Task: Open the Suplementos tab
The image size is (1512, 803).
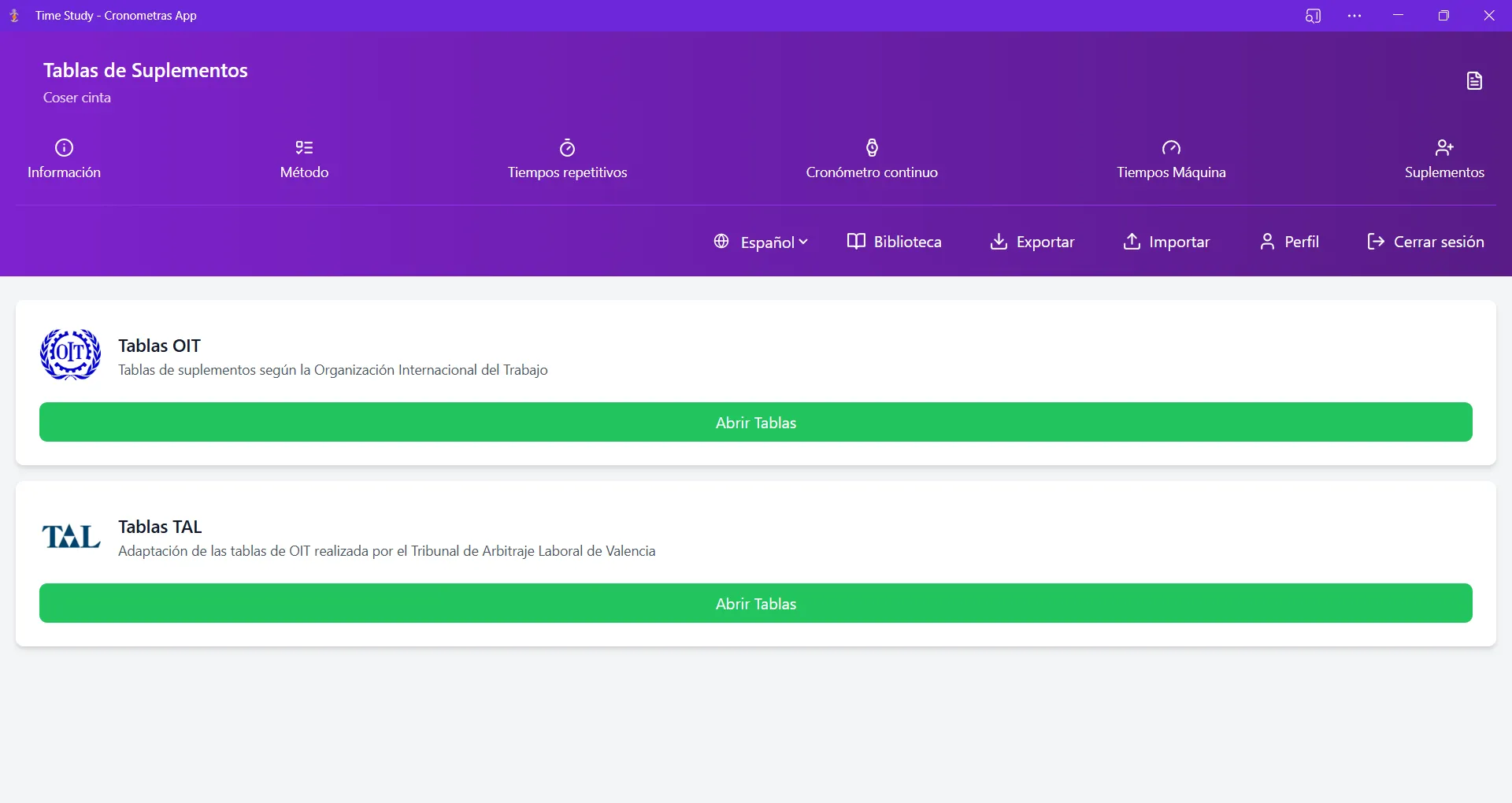Action: 1444,160
